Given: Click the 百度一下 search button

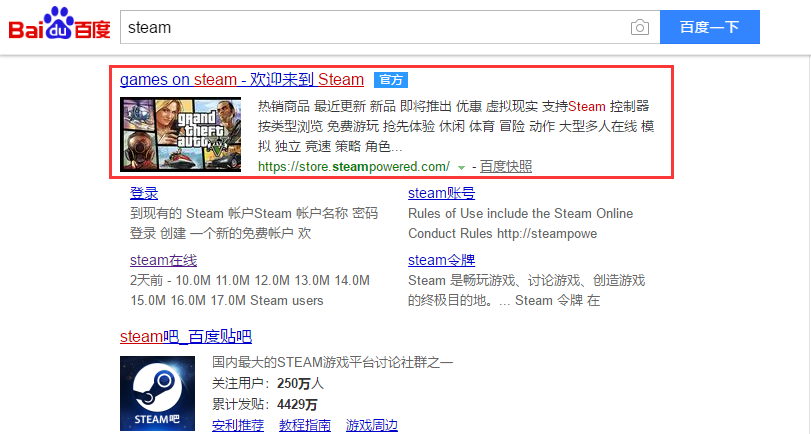Looking at the screenshot, I should click(x=710, y=27).
